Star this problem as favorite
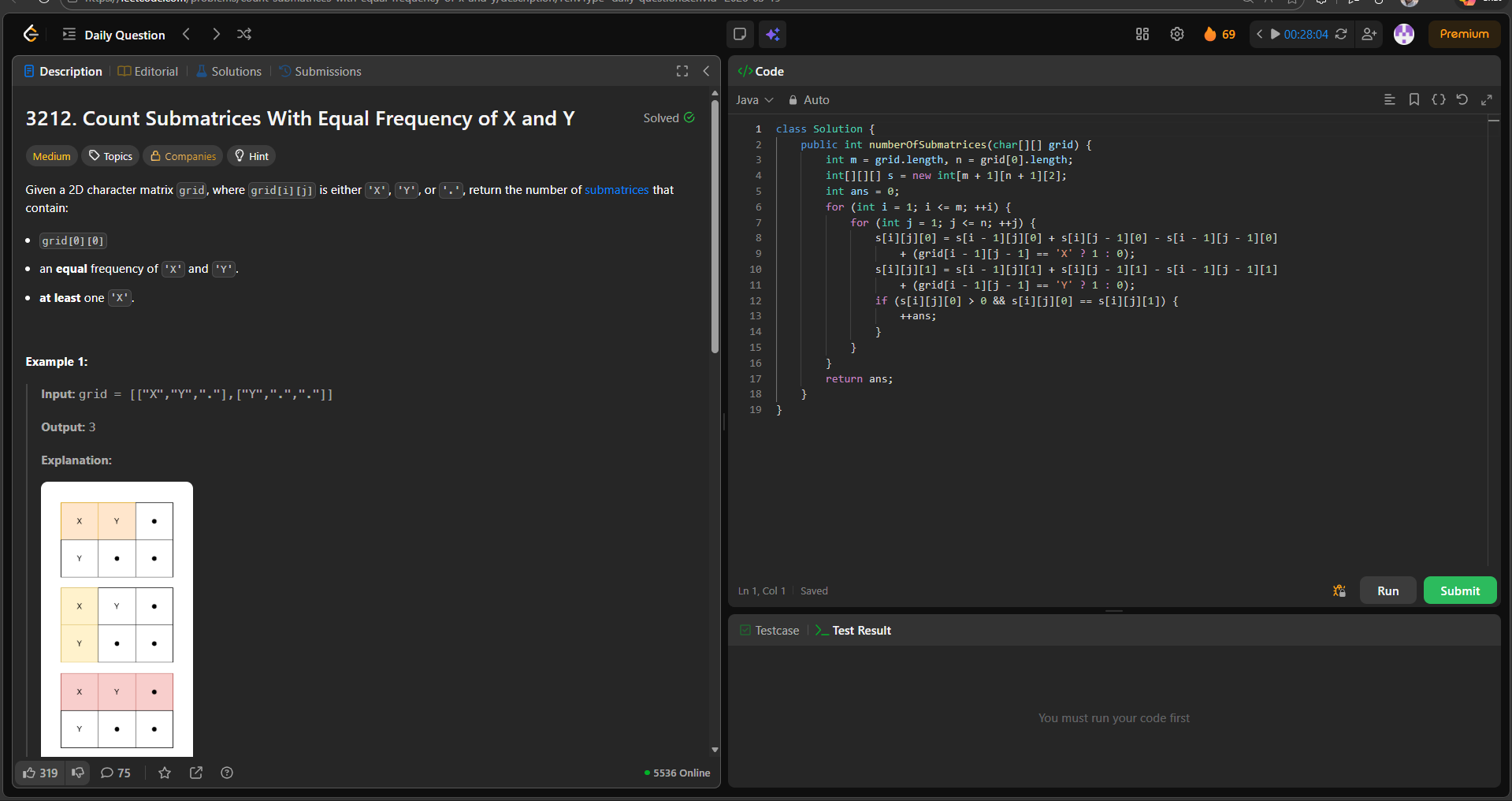Screen dimensions: 1512x801 [165, 773]
